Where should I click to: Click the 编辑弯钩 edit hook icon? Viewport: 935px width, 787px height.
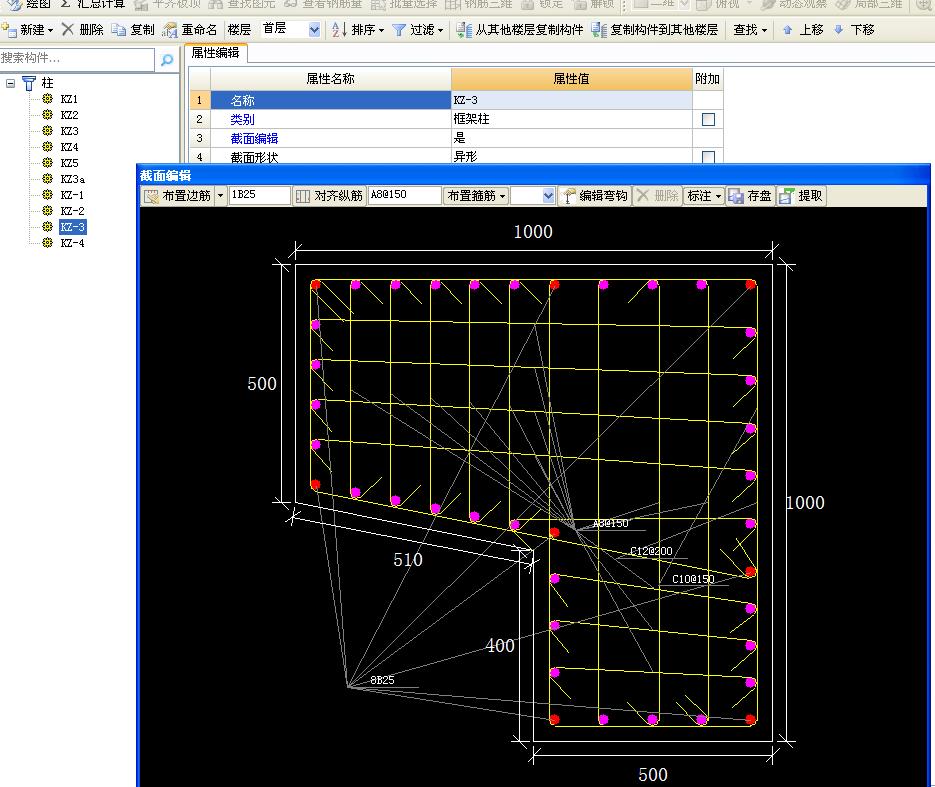click(x=569, y=196)
